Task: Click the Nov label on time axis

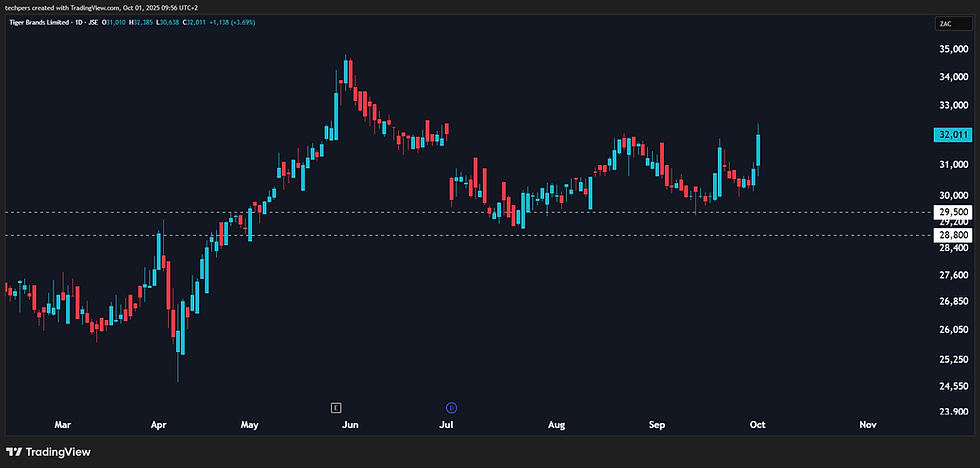Action: tap(868, 425)
